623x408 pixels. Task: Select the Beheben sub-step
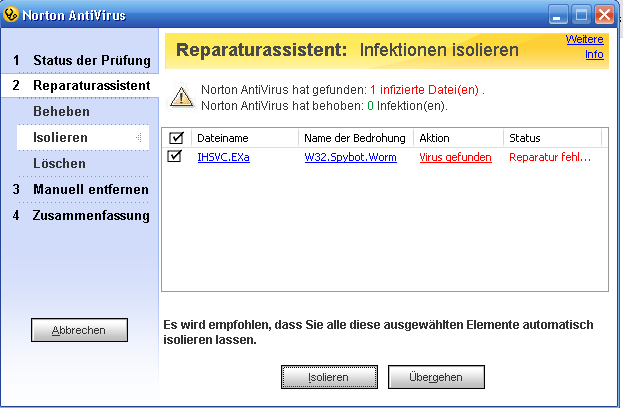(x=62, y=112)
